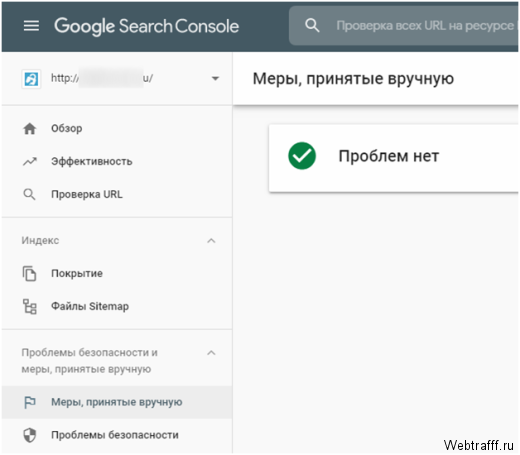Select Меры, принятые вручную in sidebar
The height and width of the screenshot is (455, 520).
pos(117,402)
